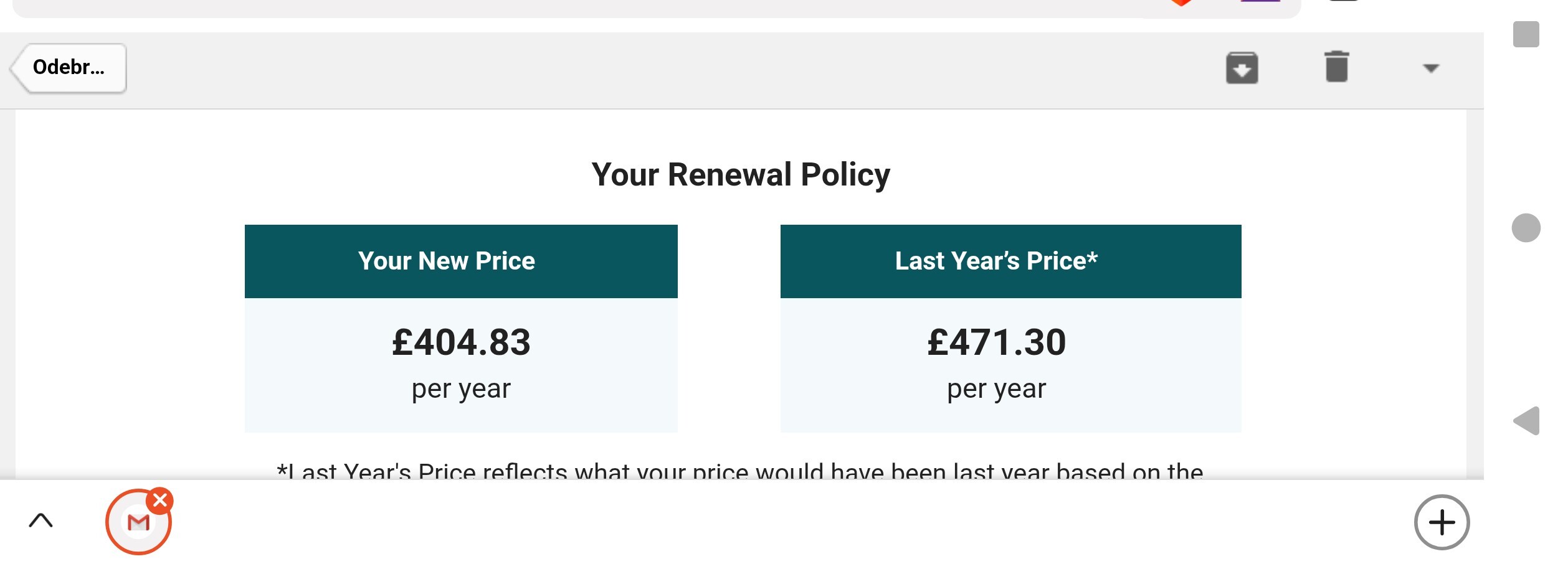
Task: Switch to the Gmail tab
Action: click(x=138, y=523)
